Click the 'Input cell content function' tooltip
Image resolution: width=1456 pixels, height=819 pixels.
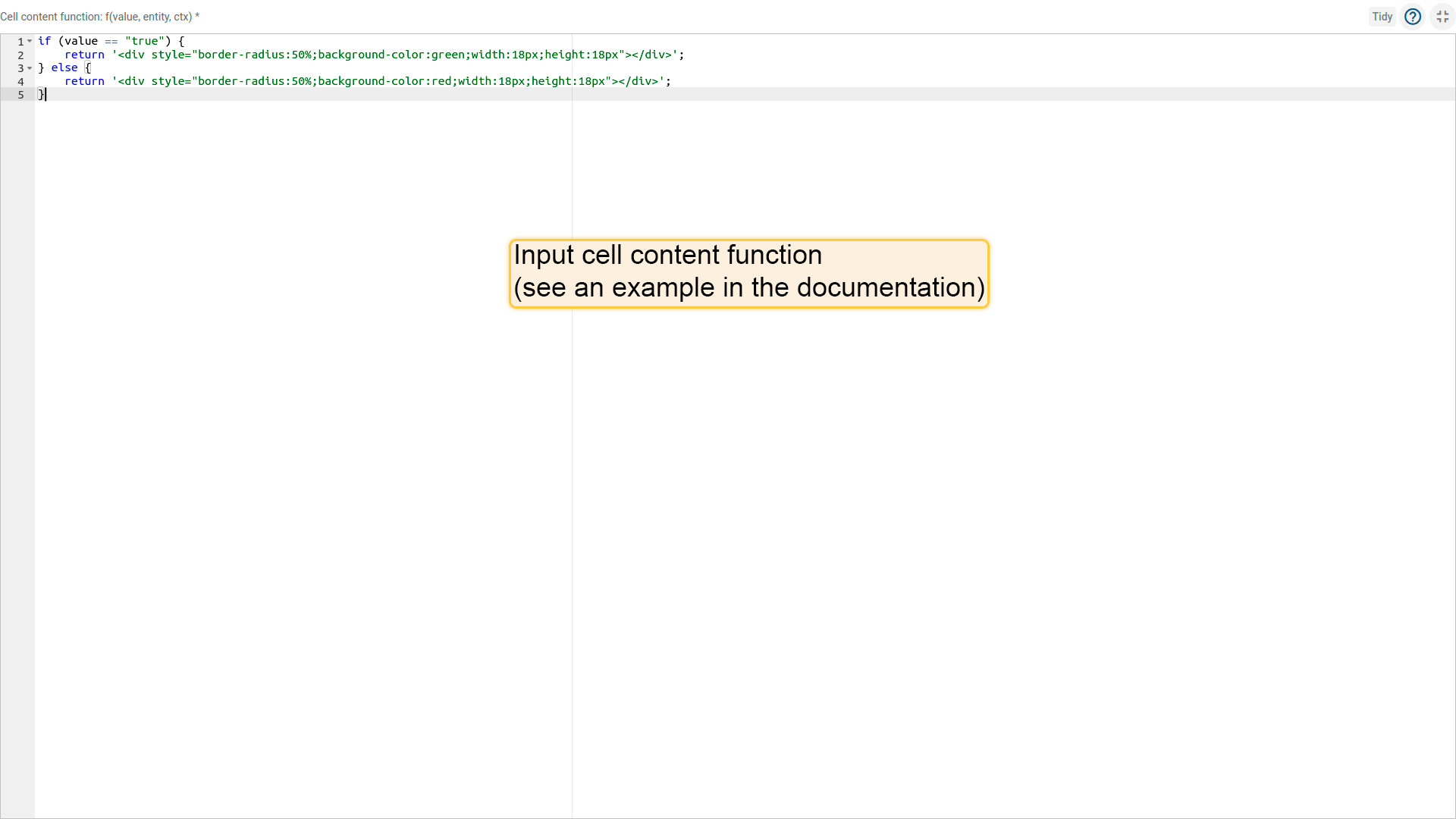(x=748, y=273)
